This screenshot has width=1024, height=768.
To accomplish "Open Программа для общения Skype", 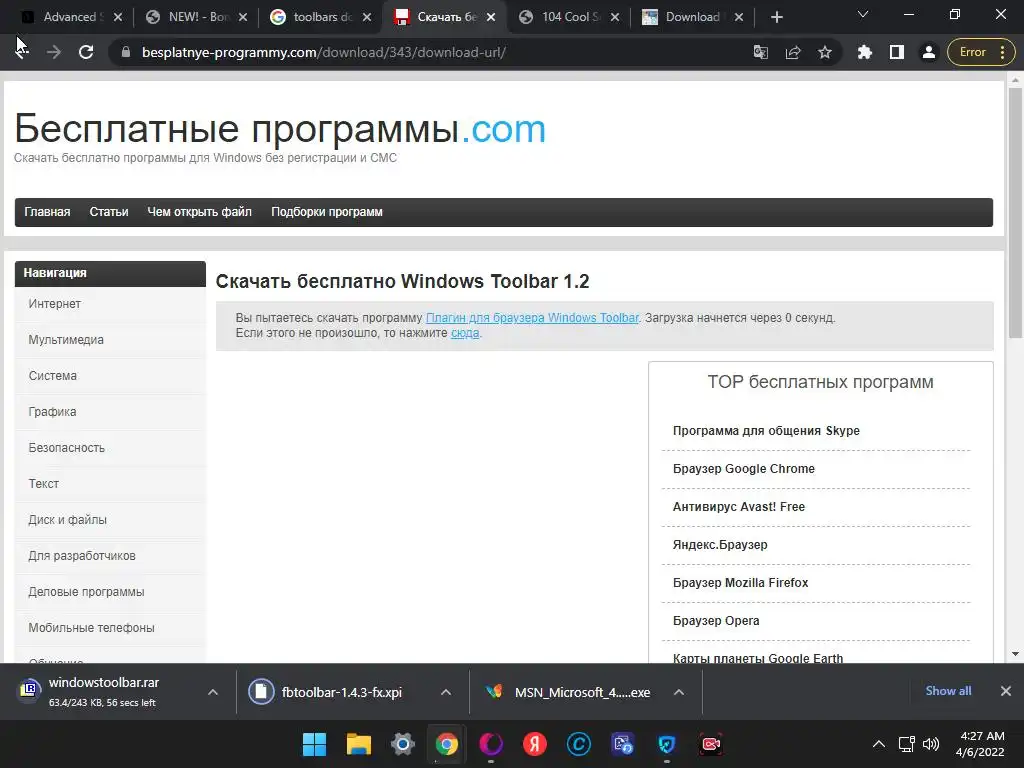I will tap(766, 430).
